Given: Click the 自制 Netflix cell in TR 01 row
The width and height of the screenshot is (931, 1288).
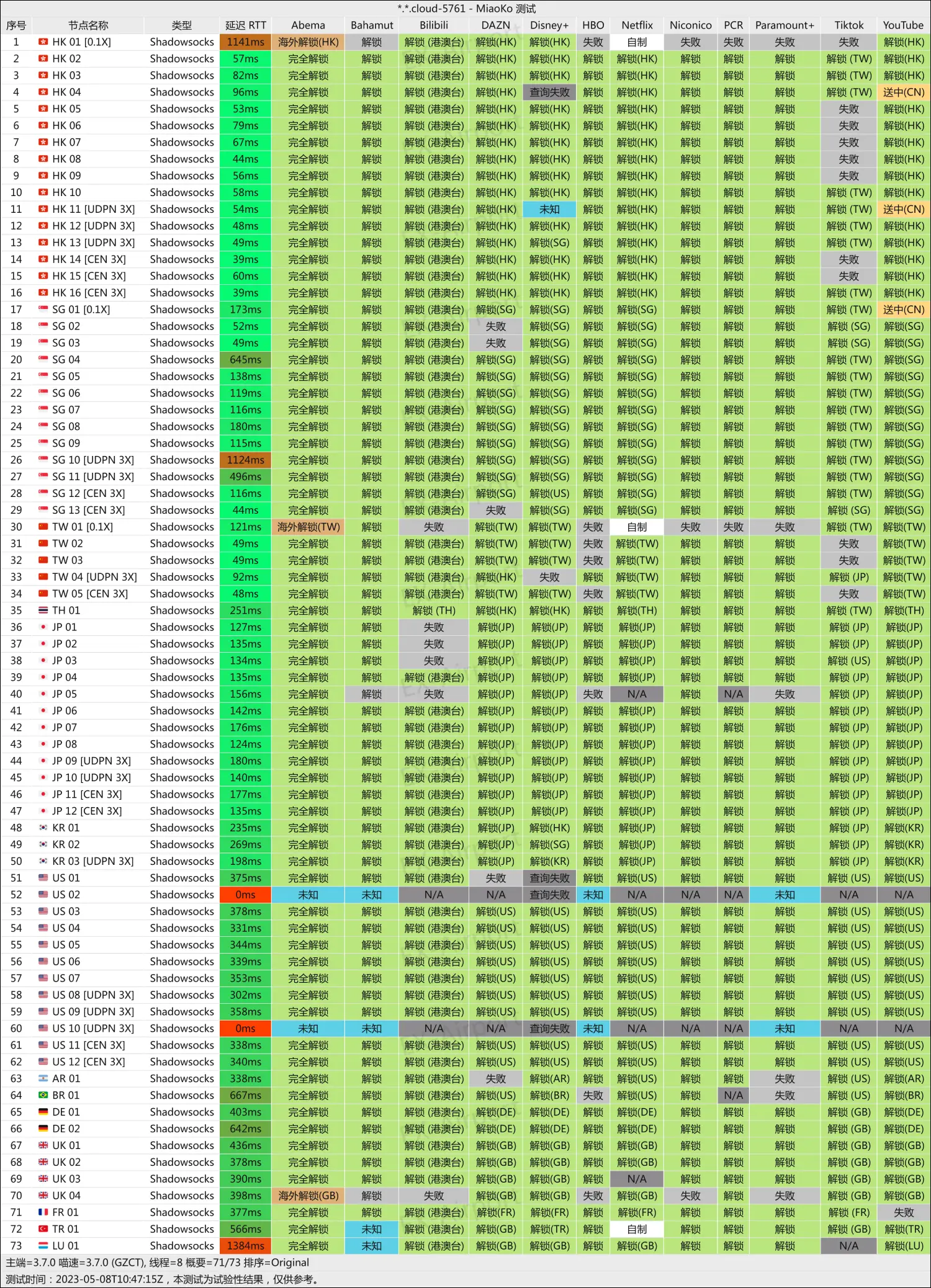Looking at the screenshot, I should 637,1229.
